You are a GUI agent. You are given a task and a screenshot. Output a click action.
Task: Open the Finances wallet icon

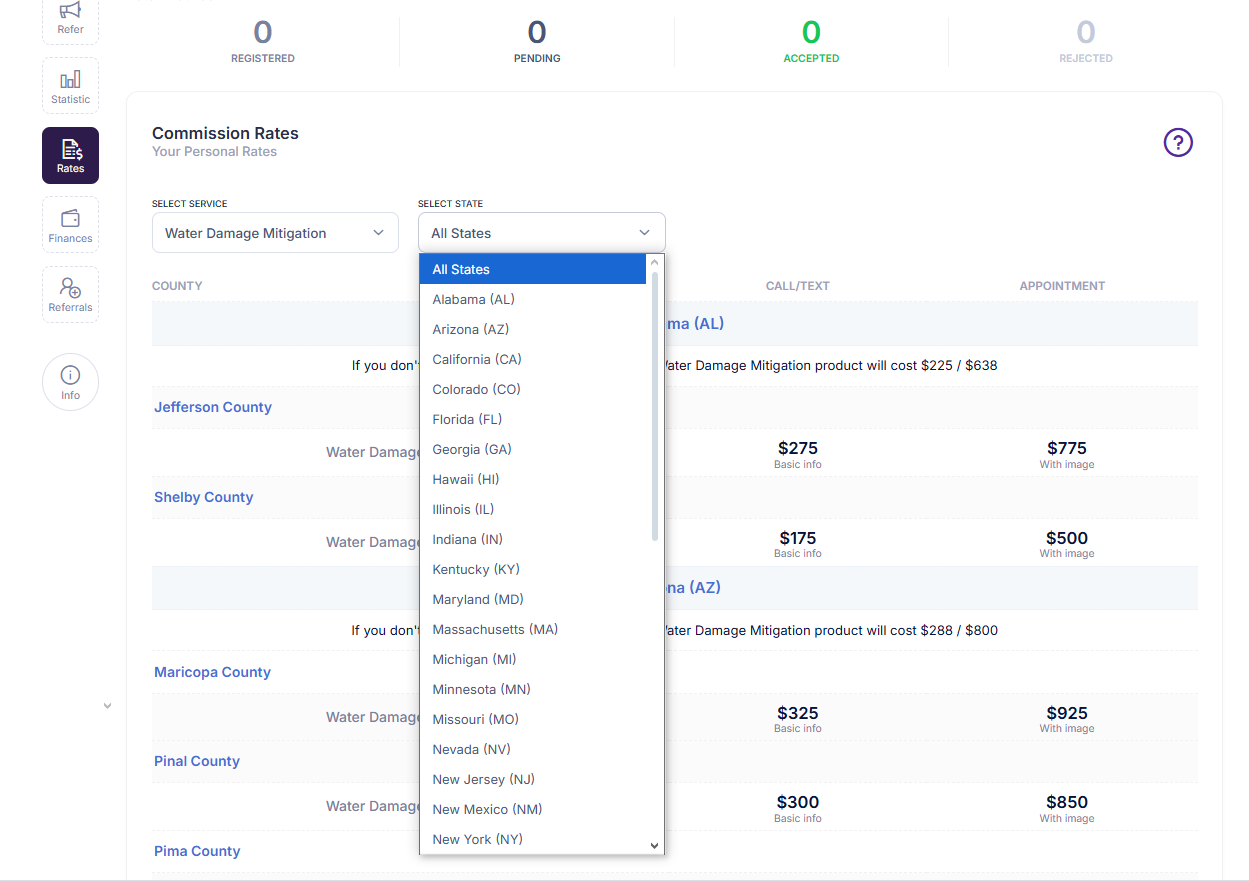[70, 225]
